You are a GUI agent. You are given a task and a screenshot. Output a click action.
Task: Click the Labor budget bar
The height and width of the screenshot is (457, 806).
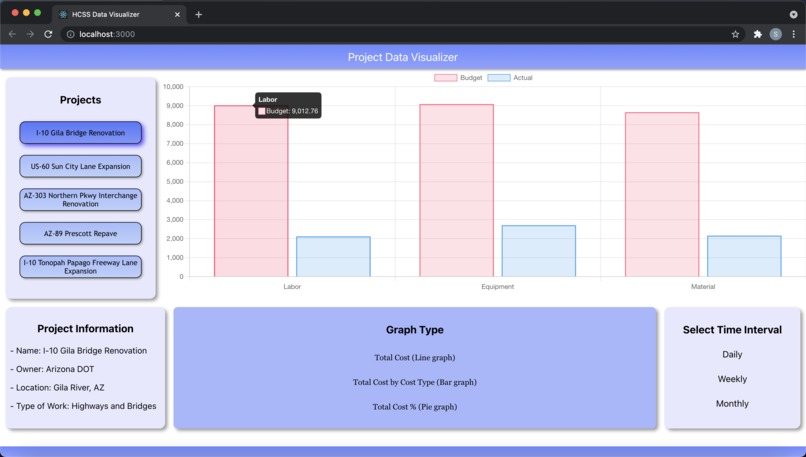tap(251, 191)
